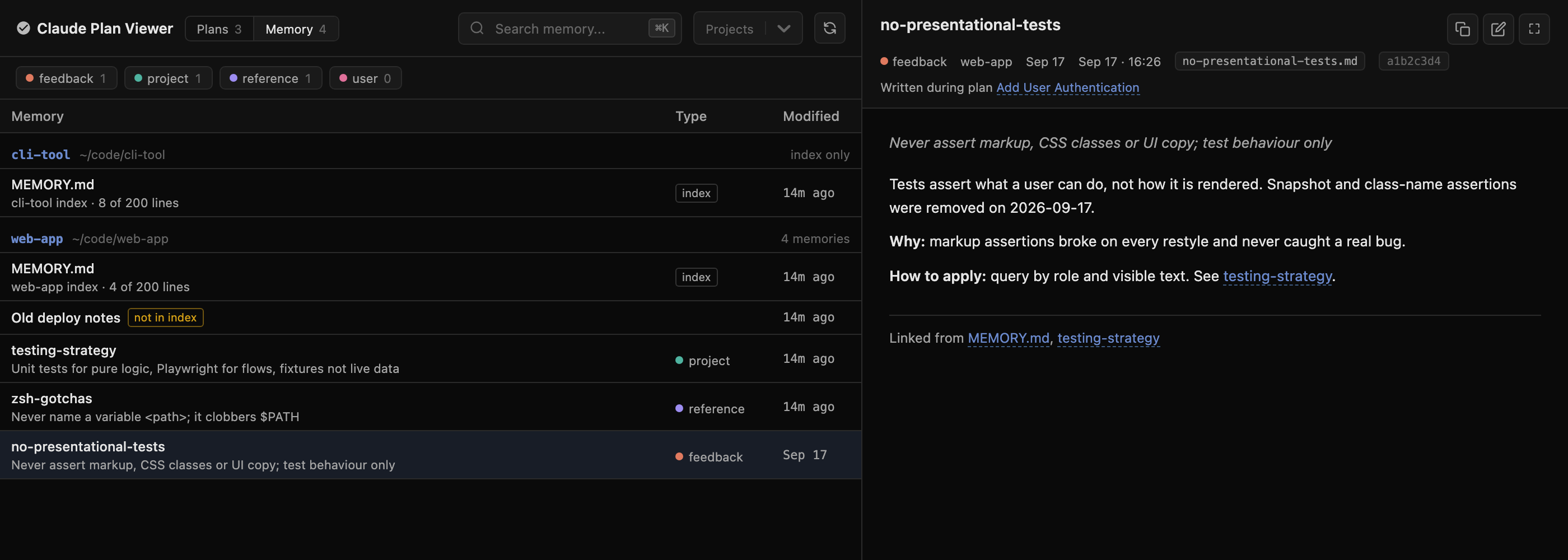Sort by the Memory column header

(x=37, y=116)
